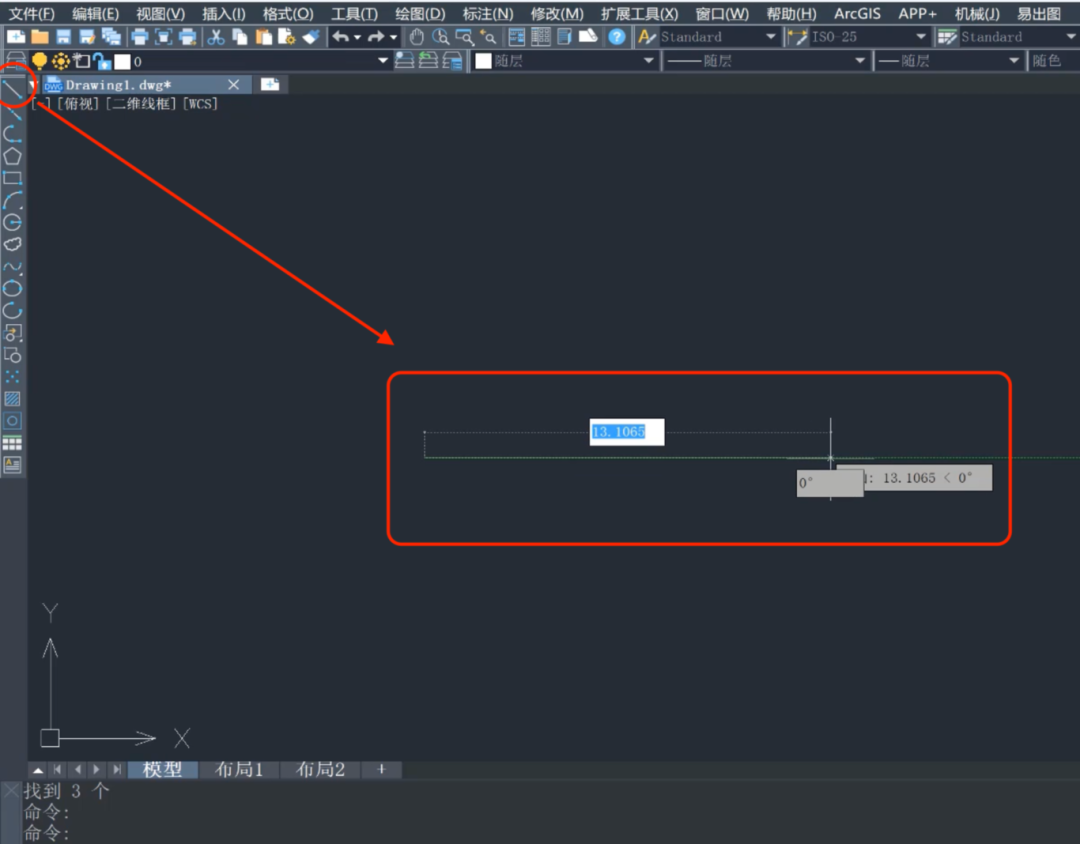Click the Pan hand tool
1080x844 pixels.
[417, 37]
